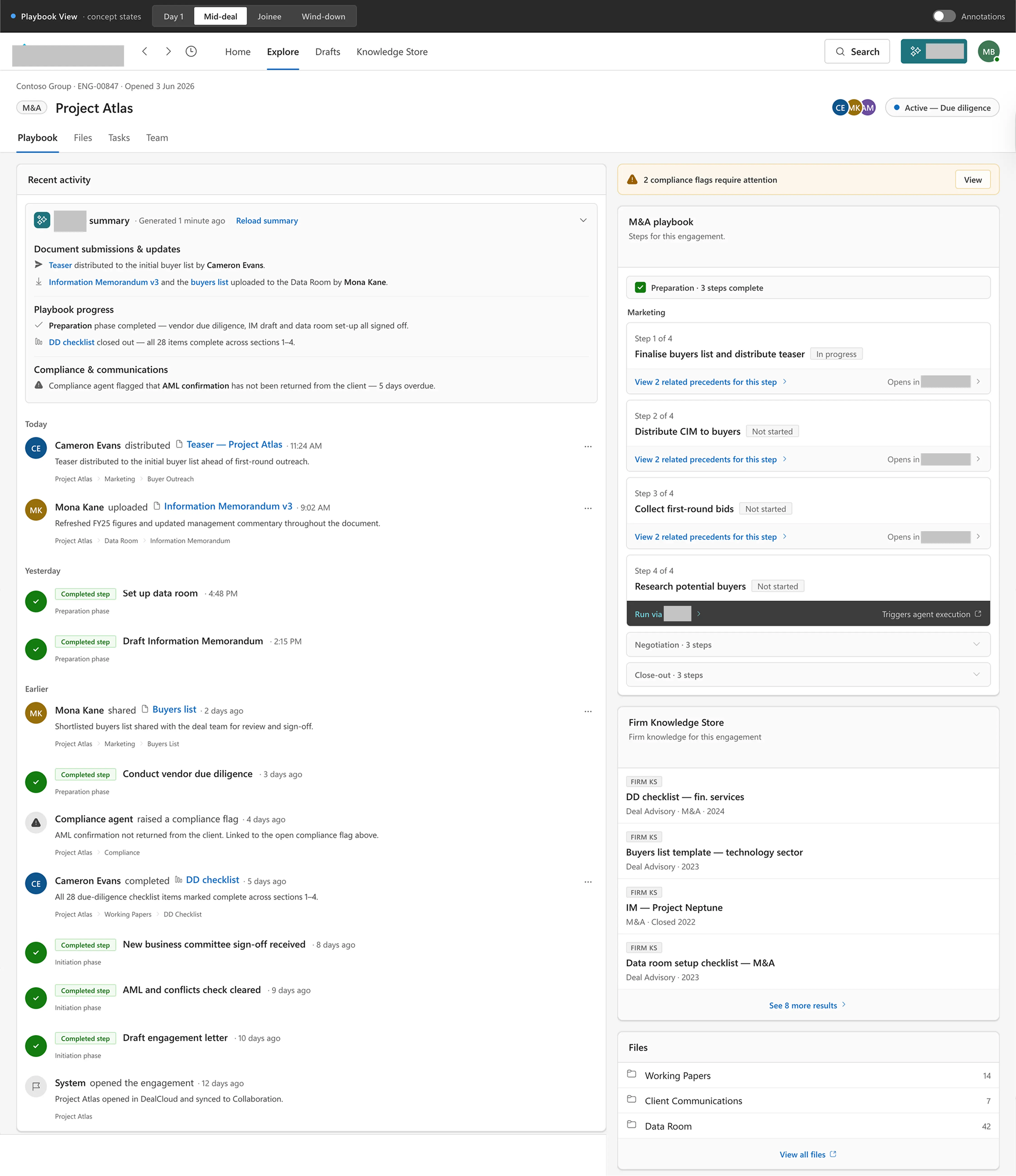Viewport: 1016px width, 1176px height.
Task: Open the Data Room folder
Action: pos(808,1126)
